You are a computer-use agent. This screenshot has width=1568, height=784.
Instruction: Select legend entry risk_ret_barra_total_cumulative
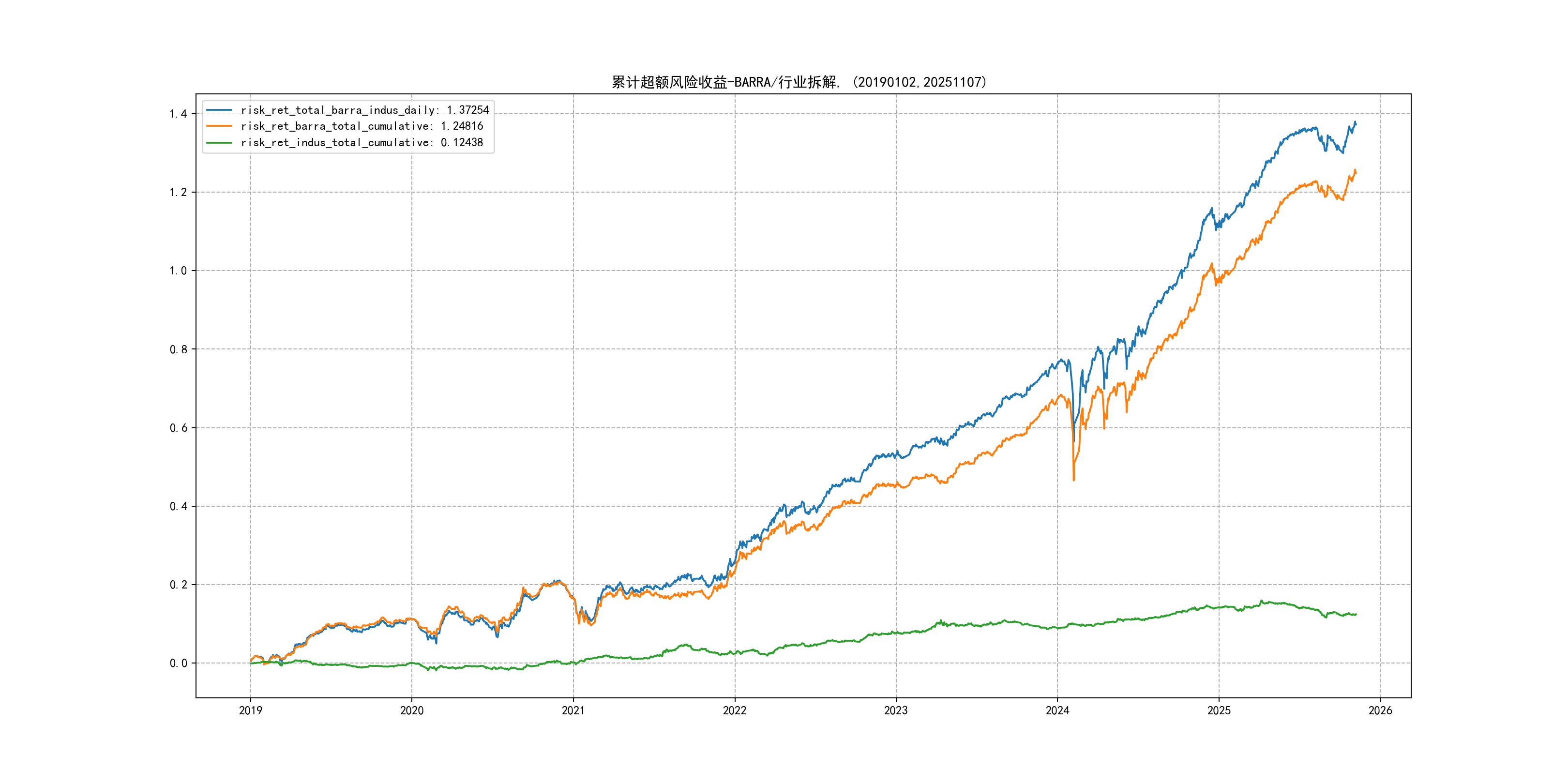coord(362,126)
